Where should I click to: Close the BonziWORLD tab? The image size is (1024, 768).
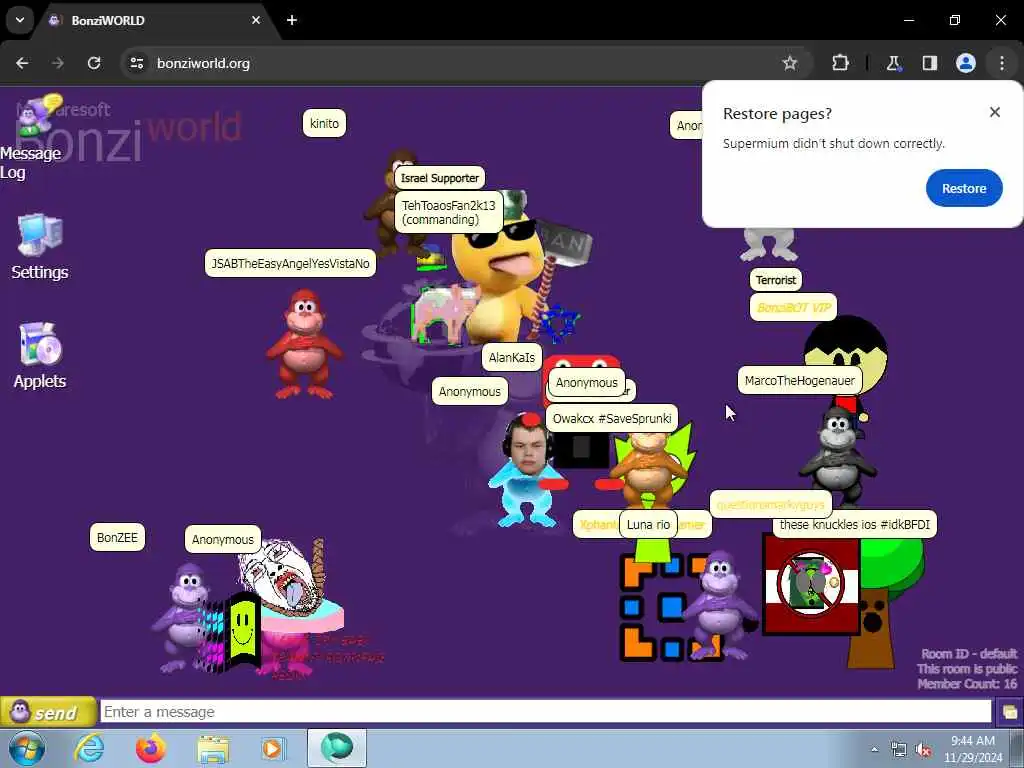256,20
